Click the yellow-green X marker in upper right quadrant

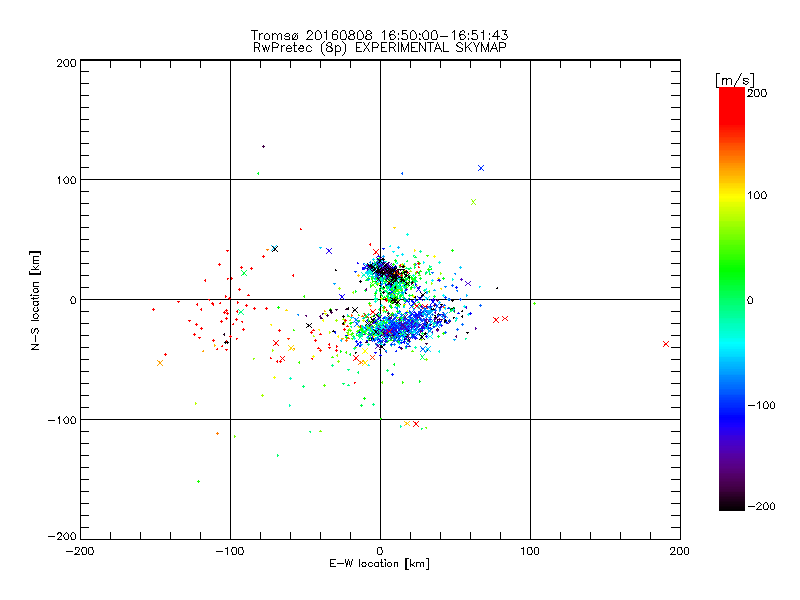click(x=473, y=202)
